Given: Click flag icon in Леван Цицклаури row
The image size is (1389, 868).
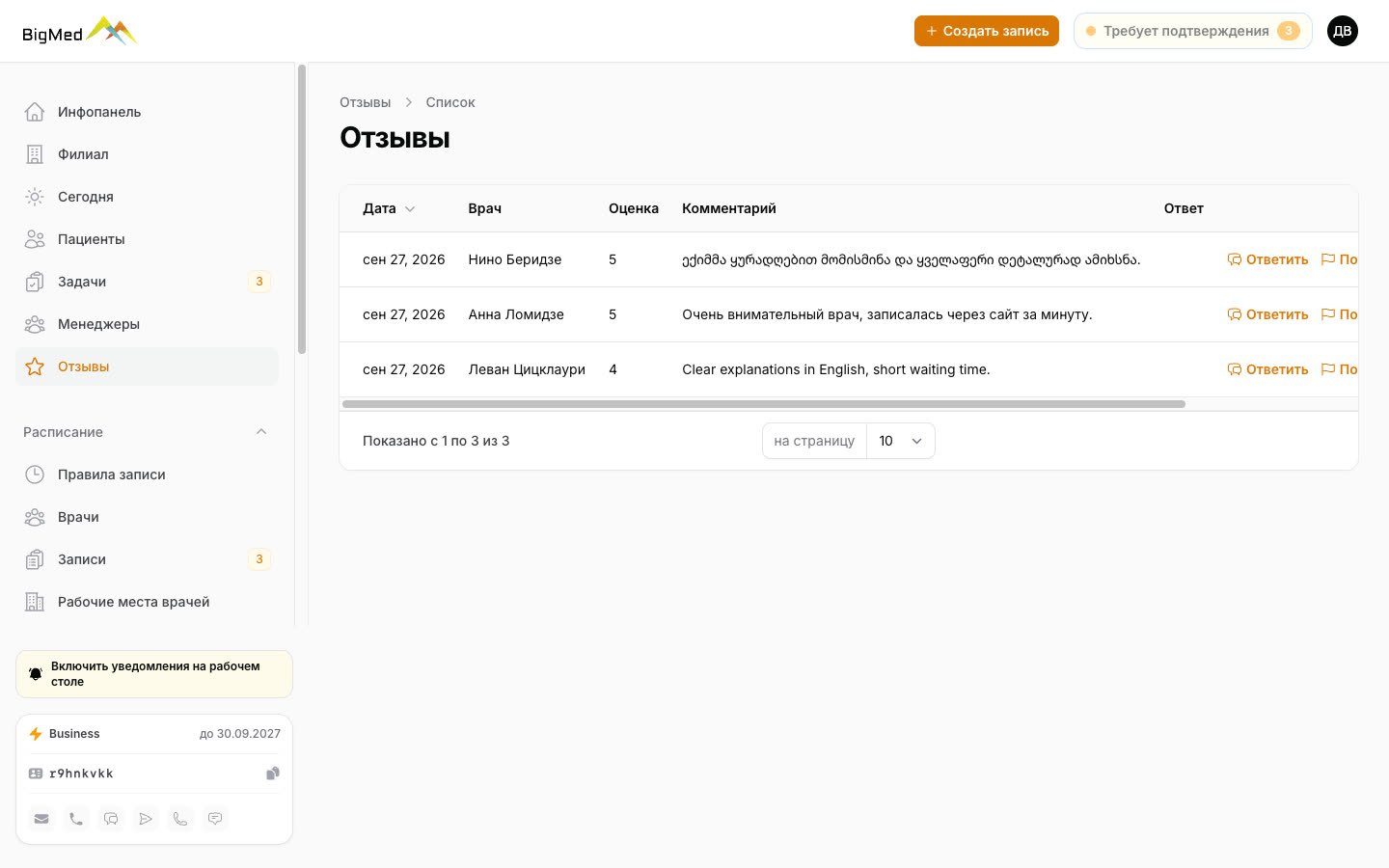Looking at the screenshot, I should click(x=1328, y=369).
